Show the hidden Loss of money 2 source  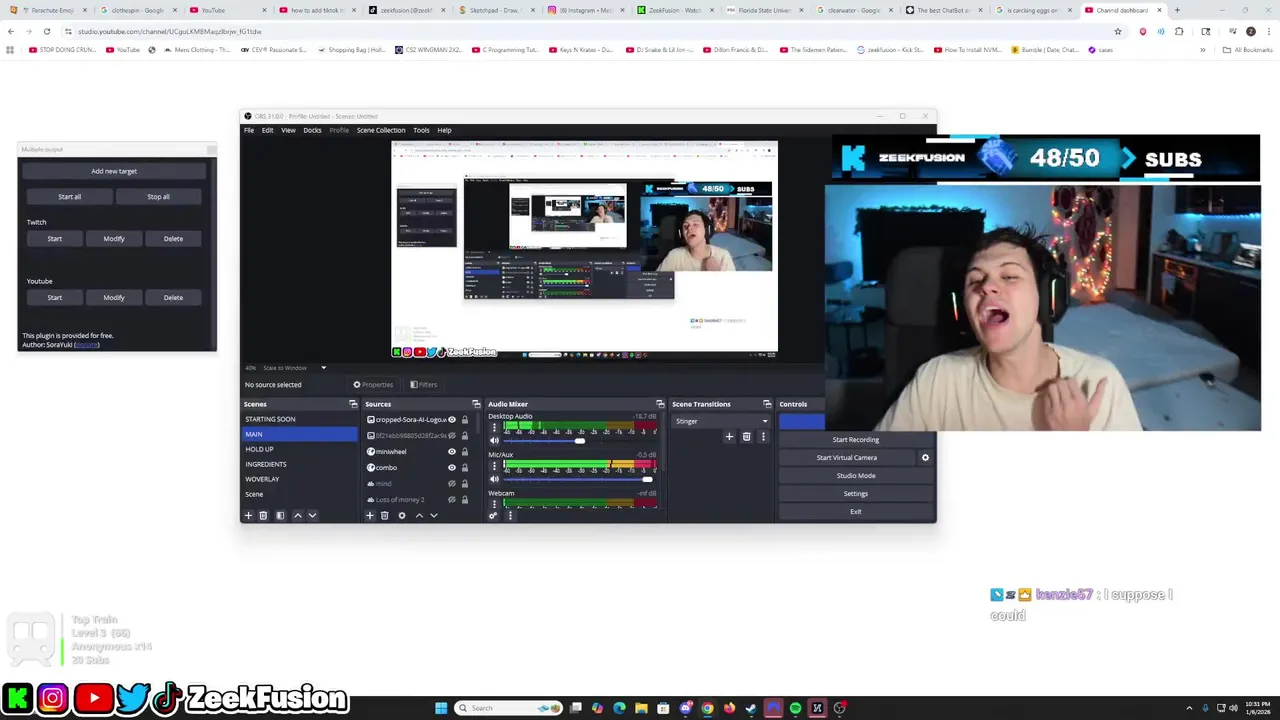click(x=452, y=499)
